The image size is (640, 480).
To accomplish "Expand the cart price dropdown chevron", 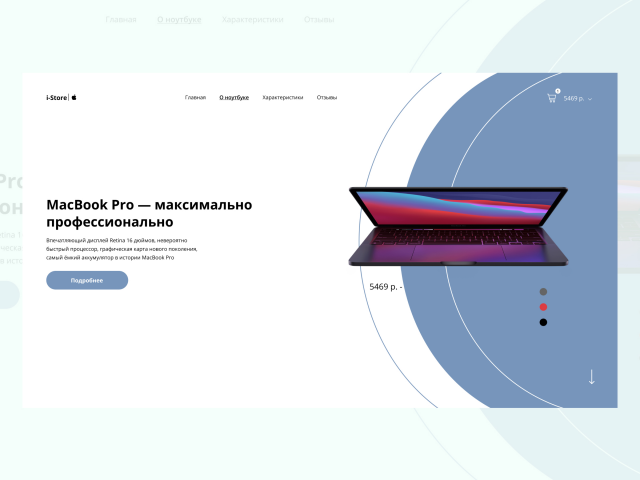I will [x=590, y=99].
